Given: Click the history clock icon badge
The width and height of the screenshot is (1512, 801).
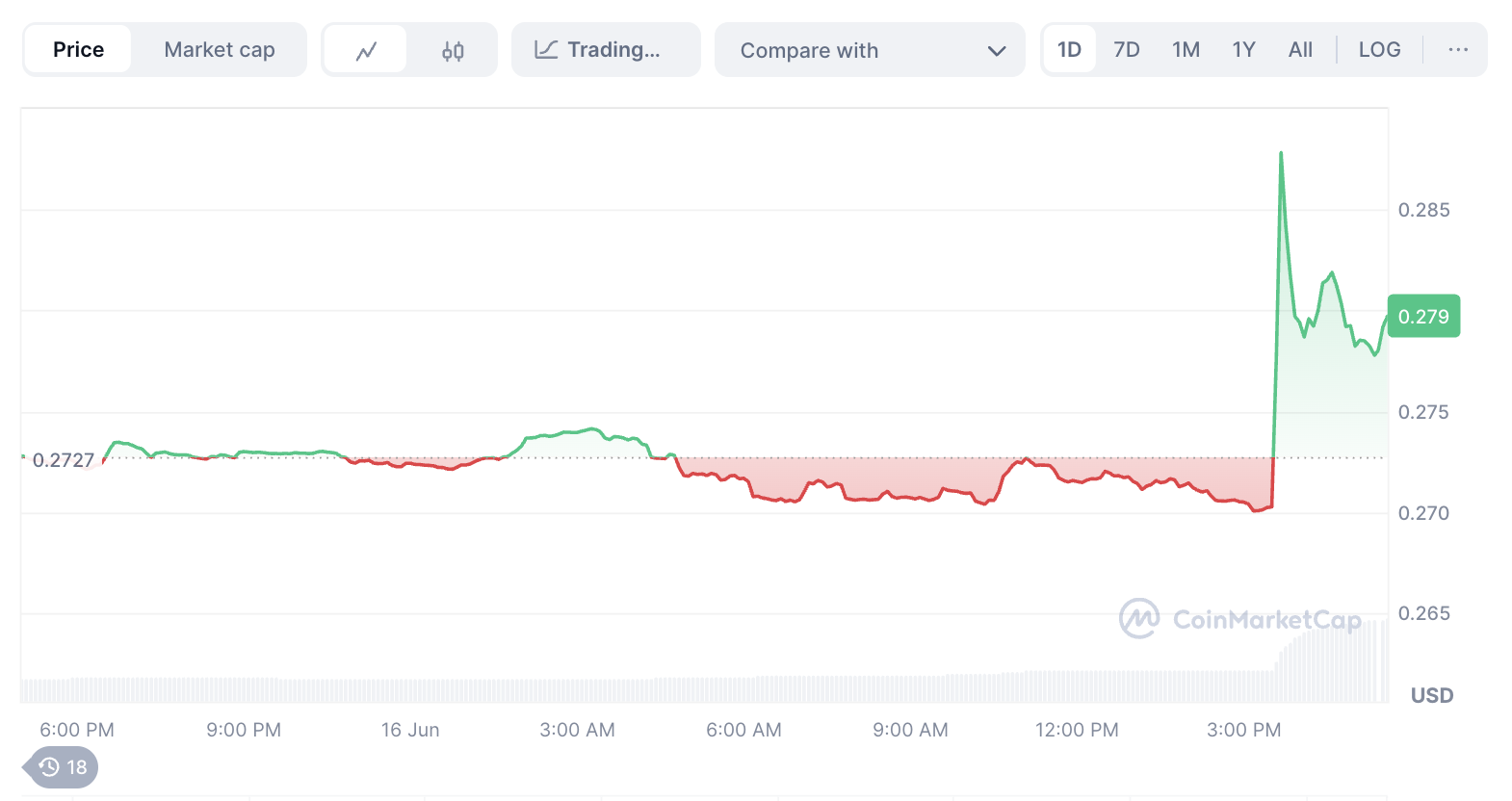Looking at the screenshot, I should [62, 767].
